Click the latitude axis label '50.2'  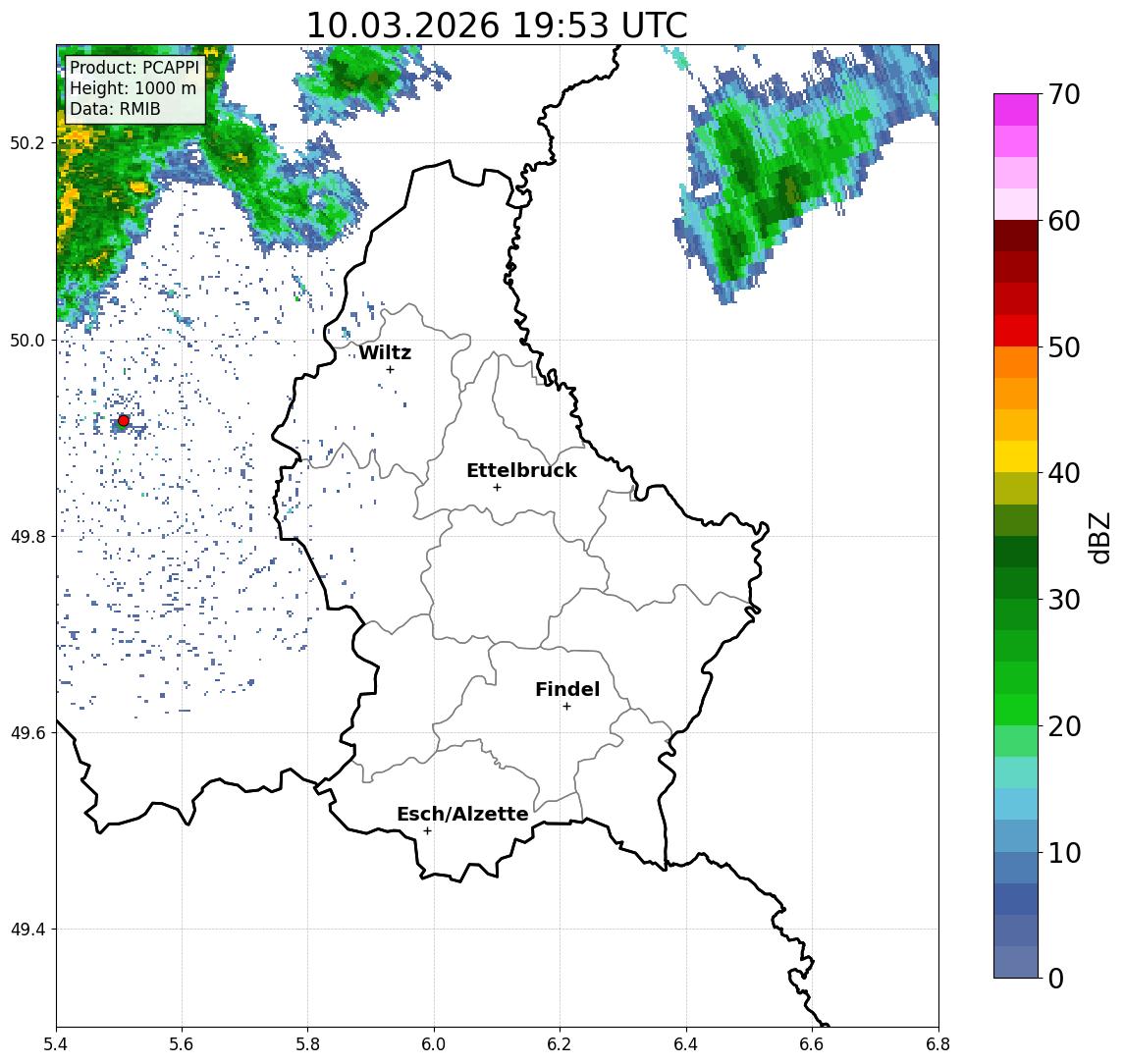pyautogui.click(x=27, y=142)
